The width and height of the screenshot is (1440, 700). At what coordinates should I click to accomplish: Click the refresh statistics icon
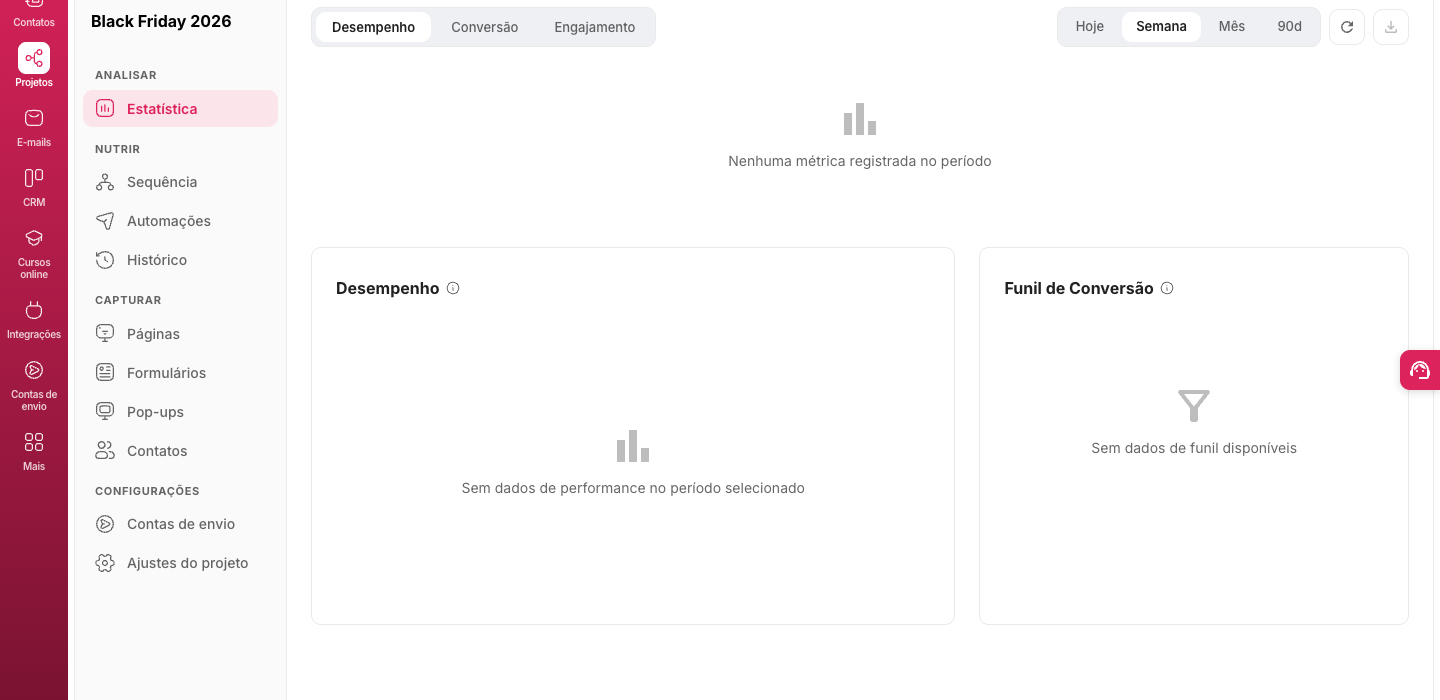pyautogui.click(x=1347, y=27)
